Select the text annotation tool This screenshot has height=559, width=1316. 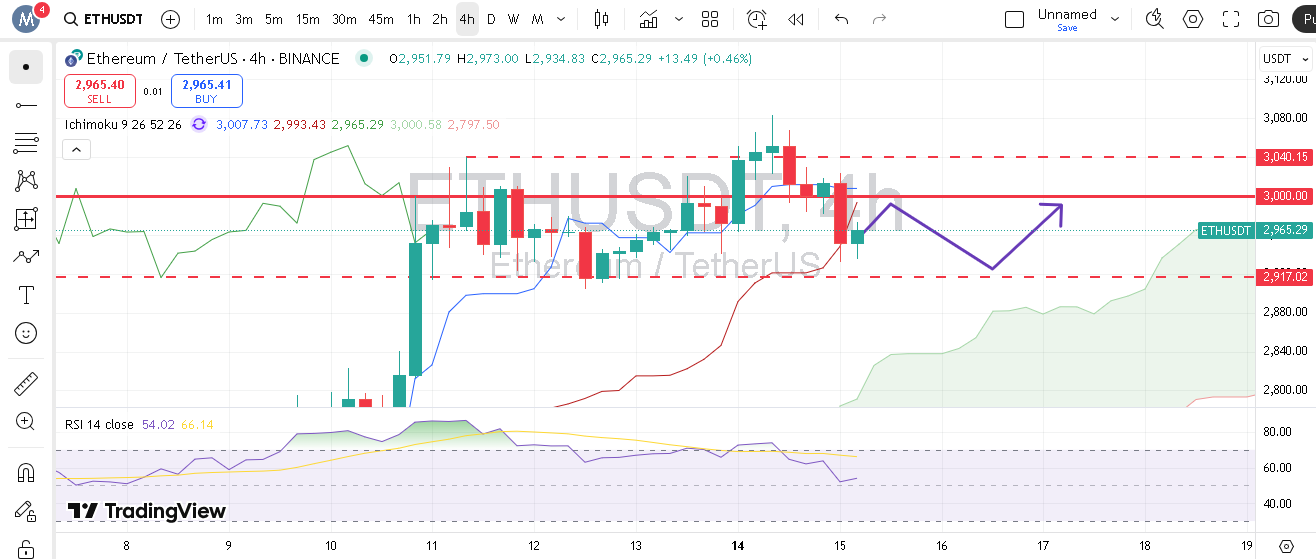tap(26, 295)
